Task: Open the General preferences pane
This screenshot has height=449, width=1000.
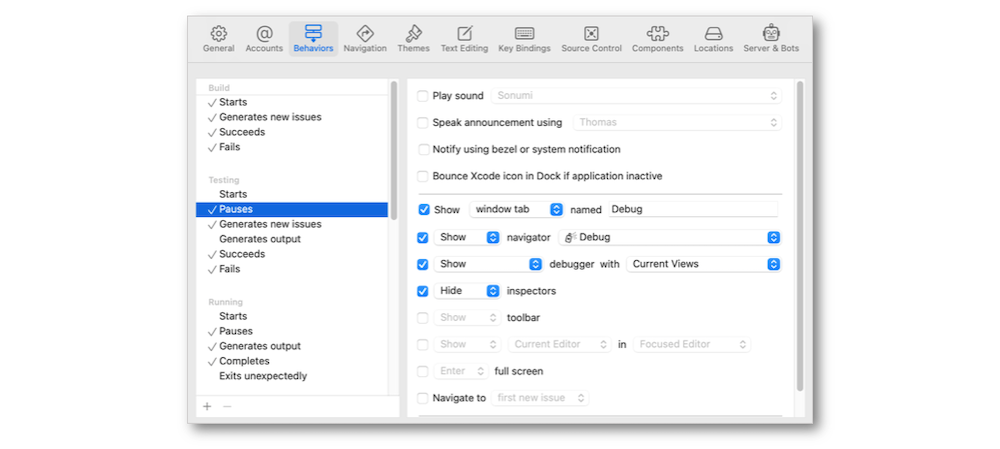Action: tap(219, 39)
